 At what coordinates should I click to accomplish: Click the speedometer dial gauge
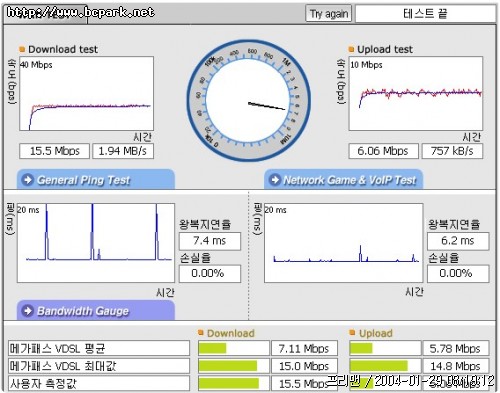pos(249,101)
